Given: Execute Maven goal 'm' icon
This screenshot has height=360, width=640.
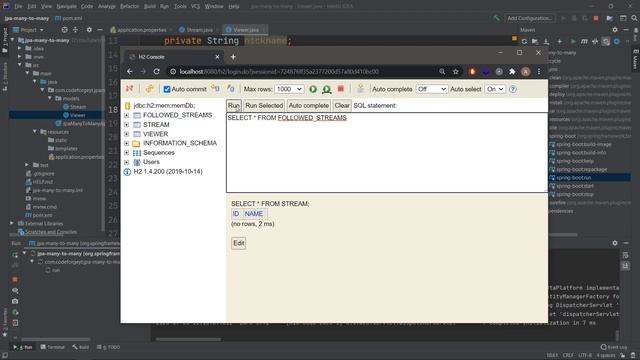Looking at the screenshot, I should [584, 41].
